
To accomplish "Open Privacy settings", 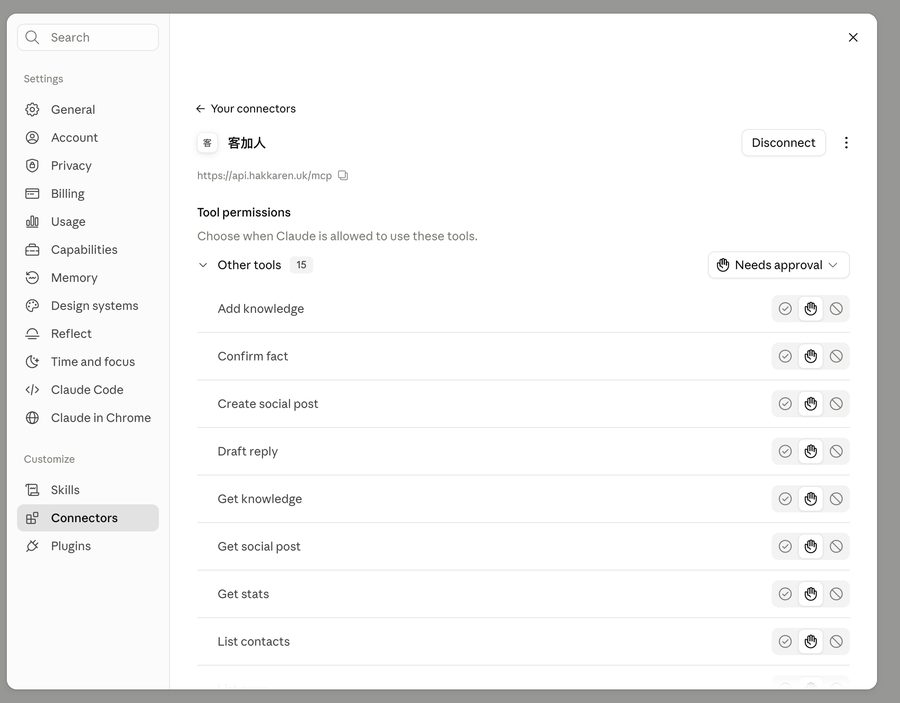I will coord(88,166).
